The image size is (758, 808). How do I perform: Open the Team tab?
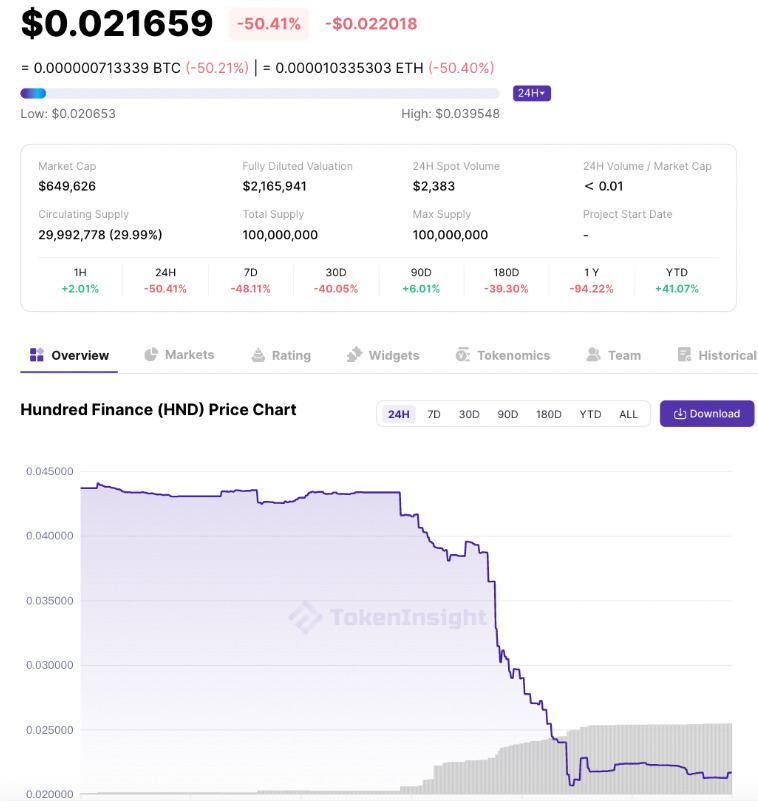(624, 355)
